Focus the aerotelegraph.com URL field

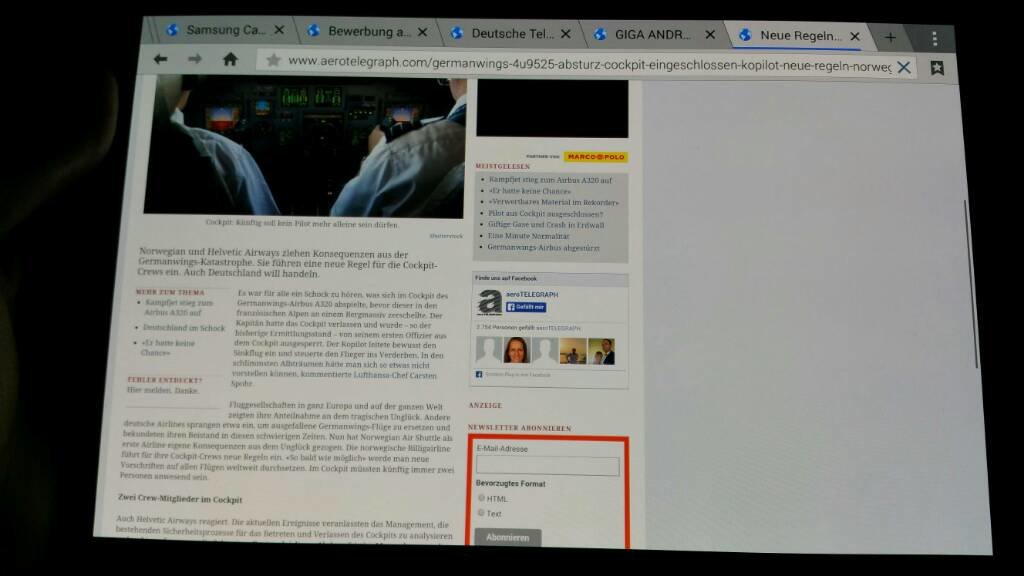click(x=589, y=65)
